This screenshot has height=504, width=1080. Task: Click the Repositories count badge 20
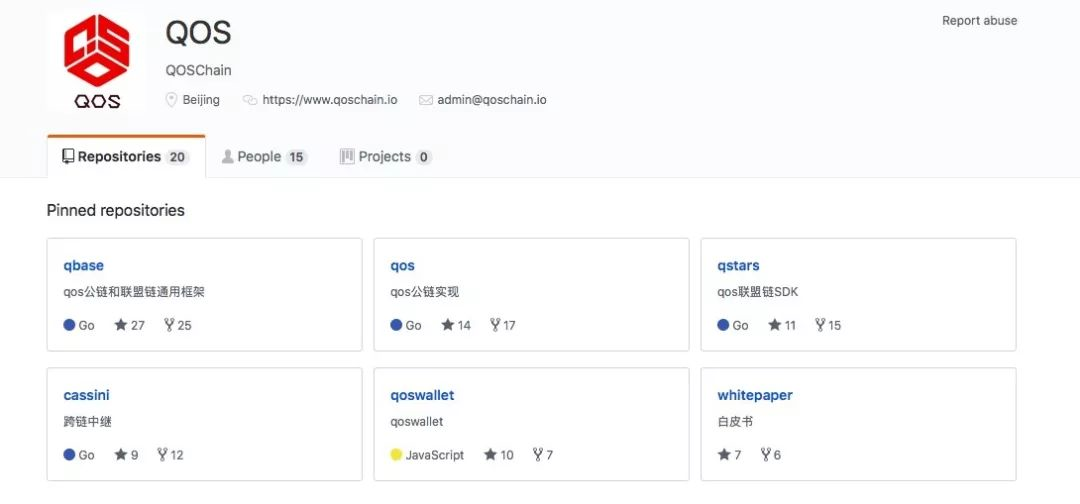[177, 157]
